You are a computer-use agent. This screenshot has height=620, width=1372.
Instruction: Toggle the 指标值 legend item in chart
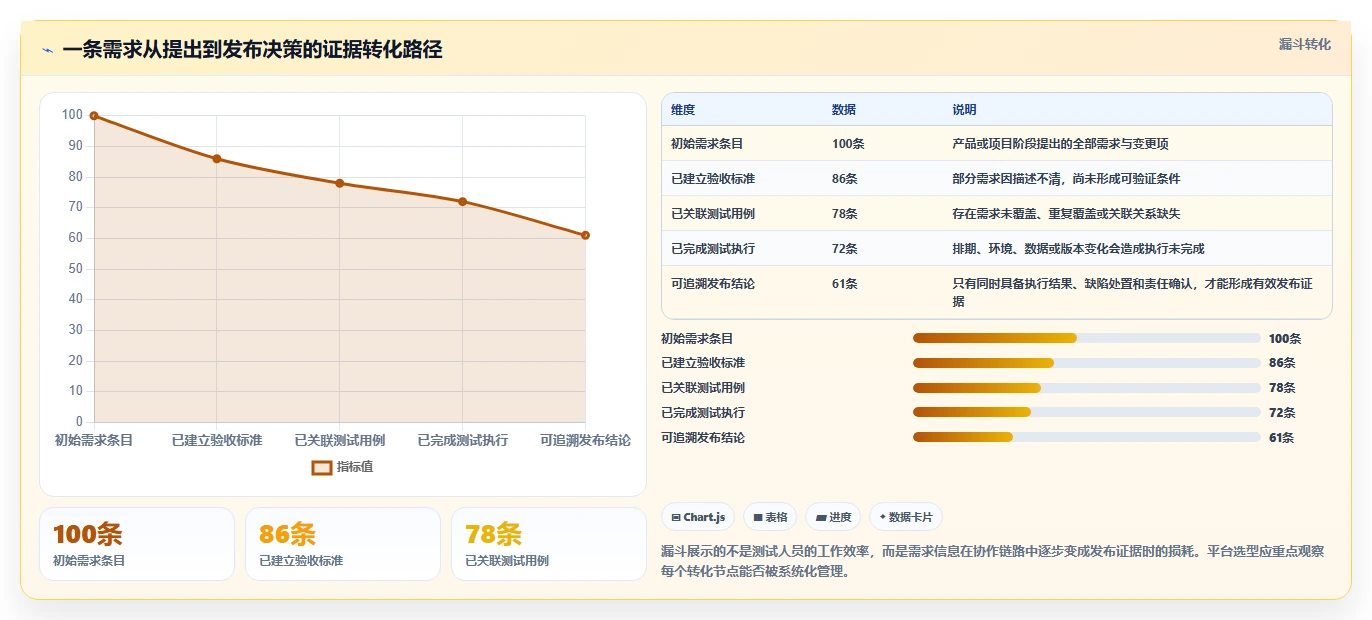coord(342,467)
